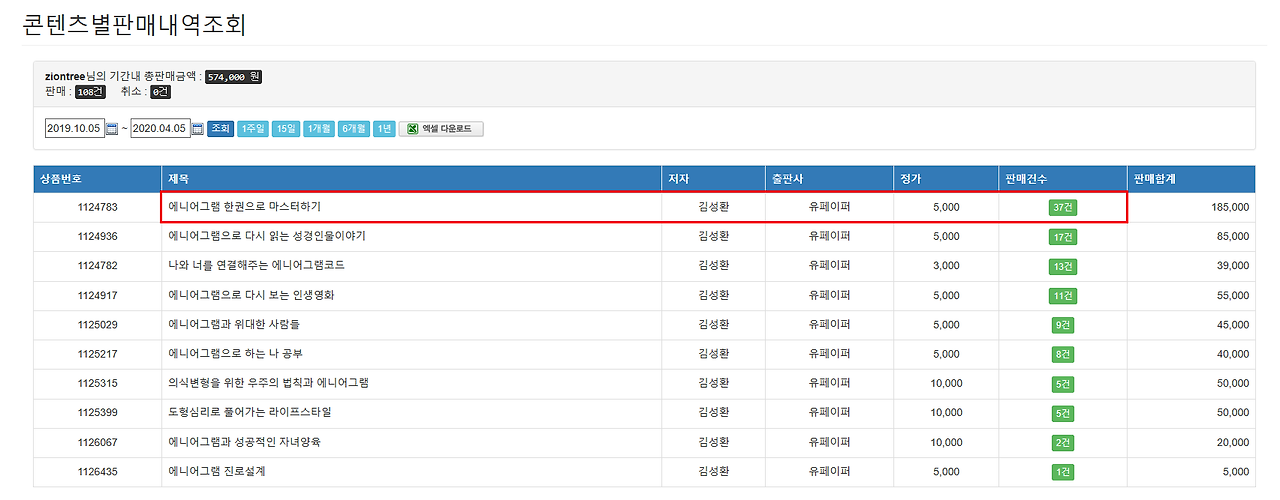Image resolution: width=1280 pixels, height=500 pixels.
Task: Select the 1년 period button
Action: click(x=384, y=129)
